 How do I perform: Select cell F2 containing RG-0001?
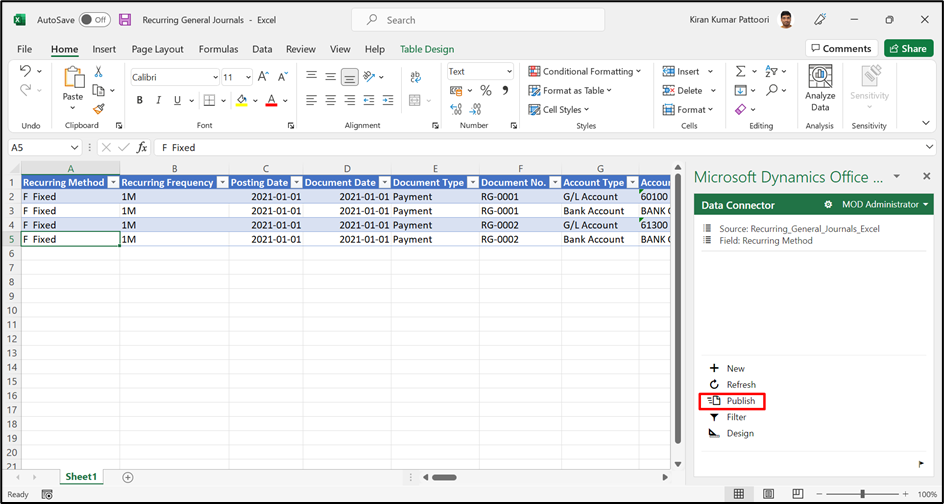(520, 196)
